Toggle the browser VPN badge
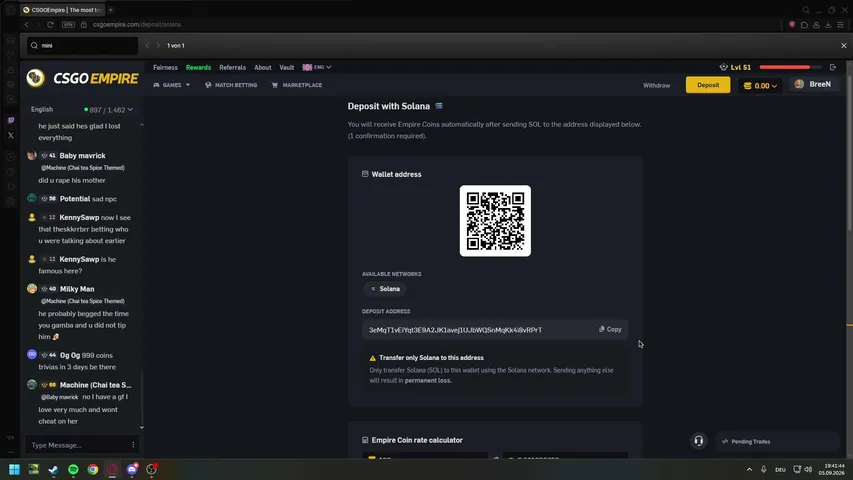Viewport: 853px width, 480px height. [68, 24]
